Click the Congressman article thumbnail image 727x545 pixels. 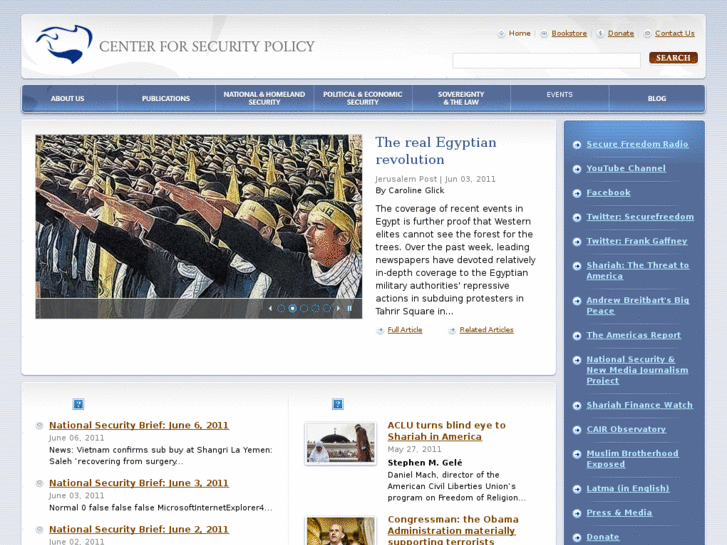pos(340,531)
